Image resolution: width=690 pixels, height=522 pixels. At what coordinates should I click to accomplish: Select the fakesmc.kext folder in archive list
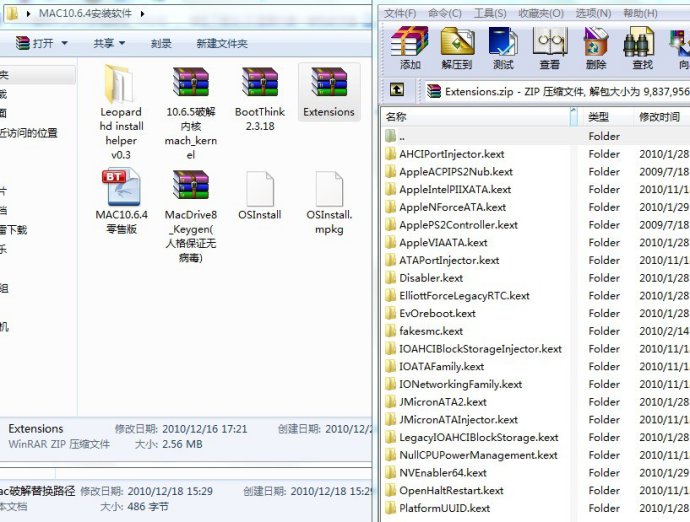pos(431,331)
